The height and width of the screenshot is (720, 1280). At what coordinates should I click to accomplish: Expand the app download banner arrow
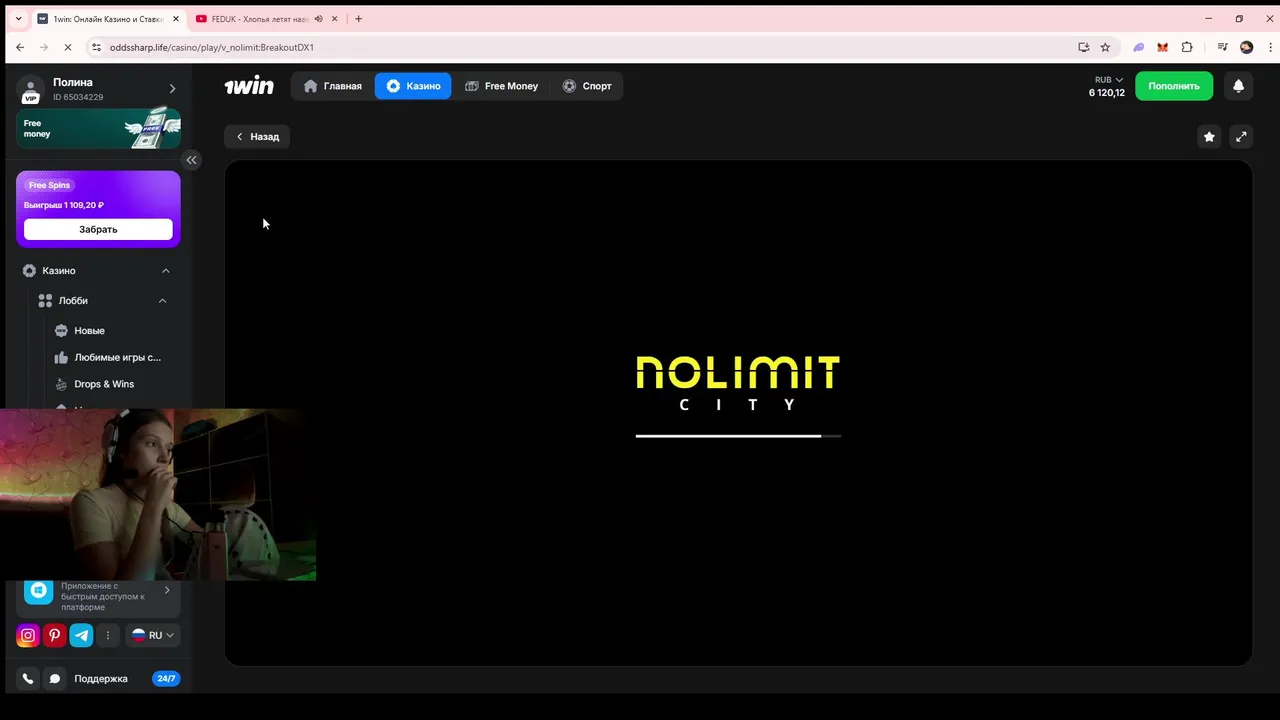coord(167,590)
